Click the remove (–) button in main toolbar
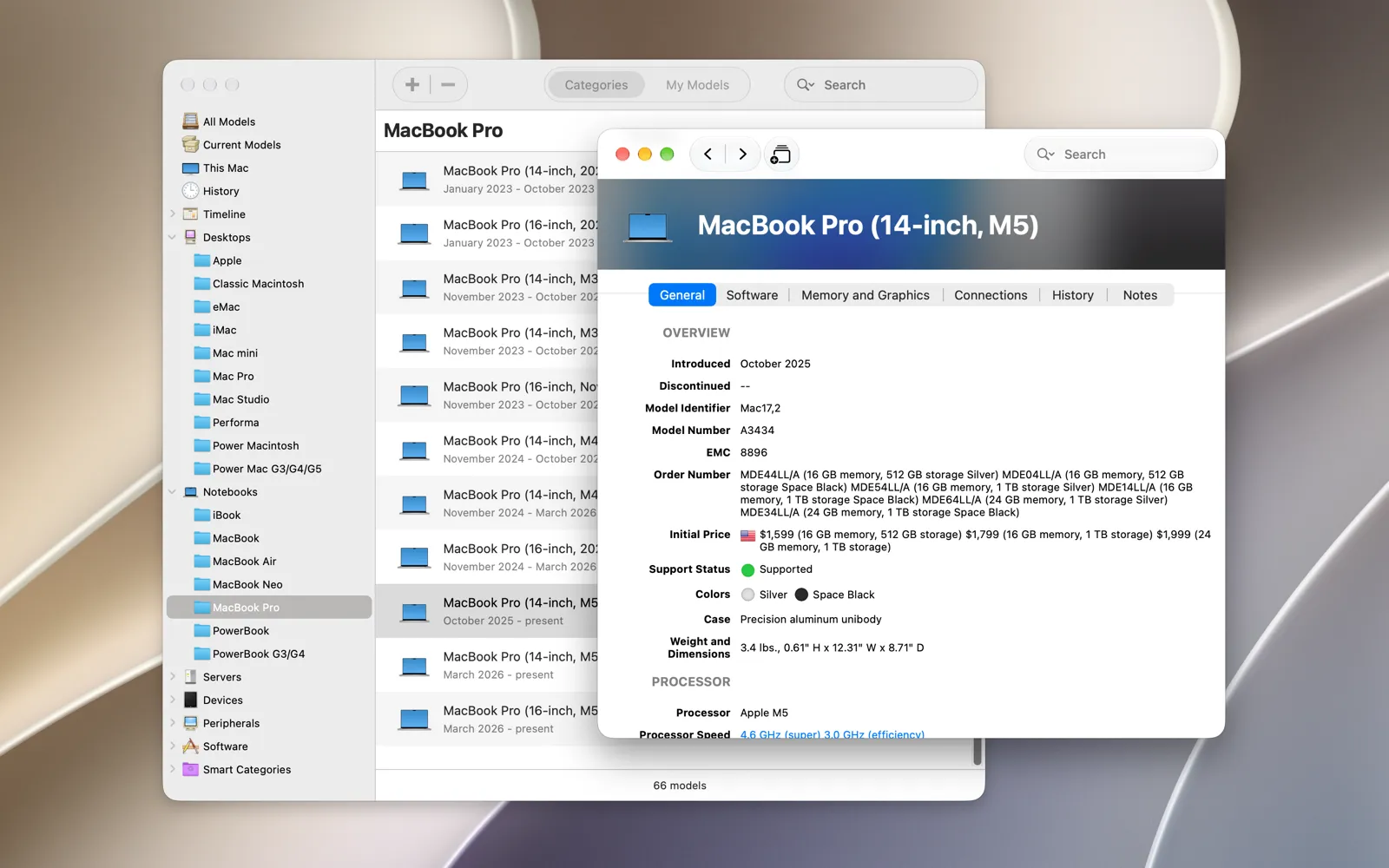 coord(448,84)
